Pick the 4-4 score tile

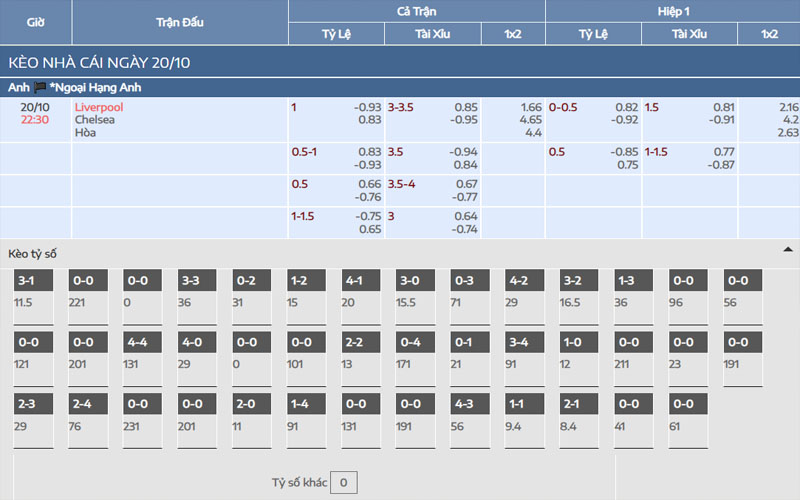[137, 343]
